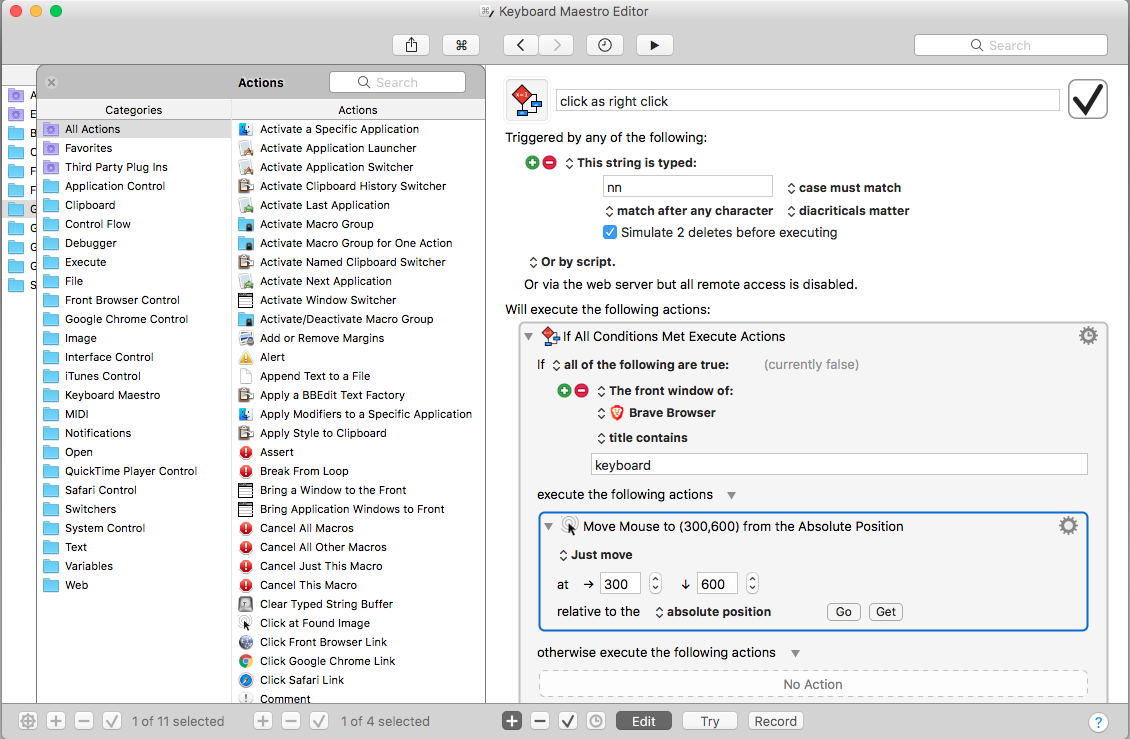The height and width of the screenshot is (739, 1130).
Task: Click the minus button beside '1 of 11 selected'
Action: 84,721
